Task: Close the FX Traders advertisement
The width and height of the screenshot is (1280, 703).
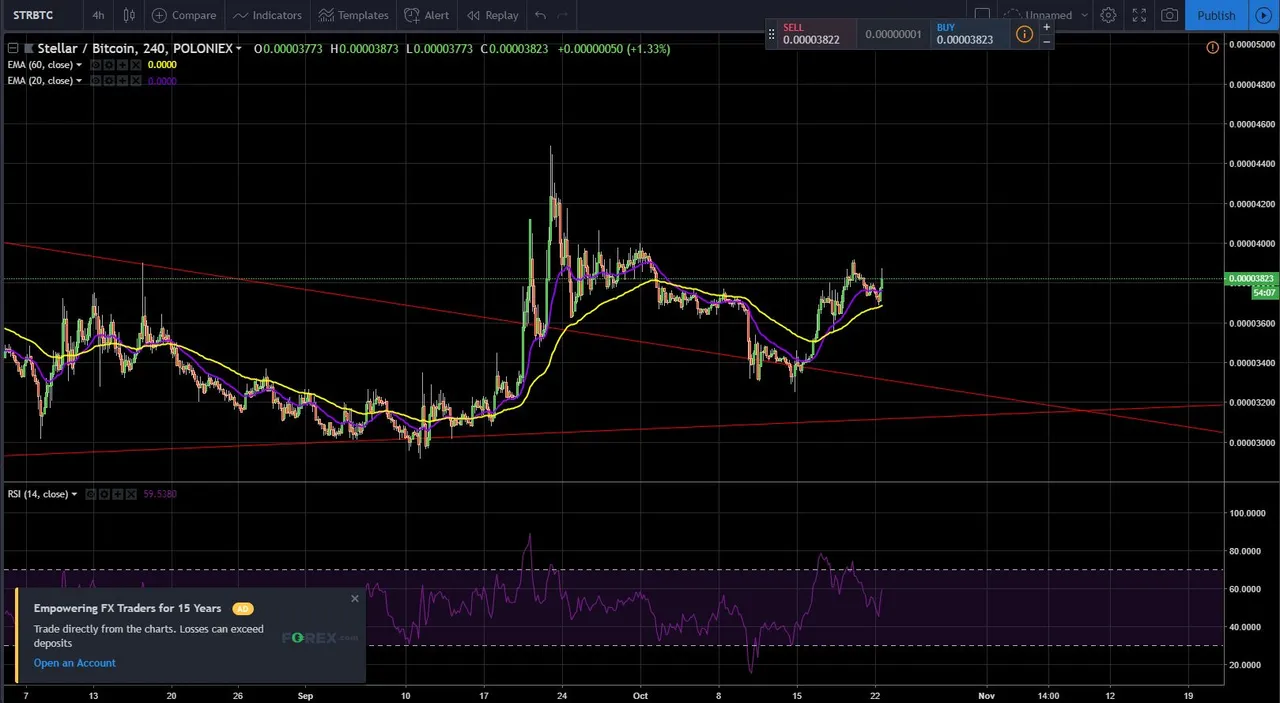Action: tap(354, 599)
